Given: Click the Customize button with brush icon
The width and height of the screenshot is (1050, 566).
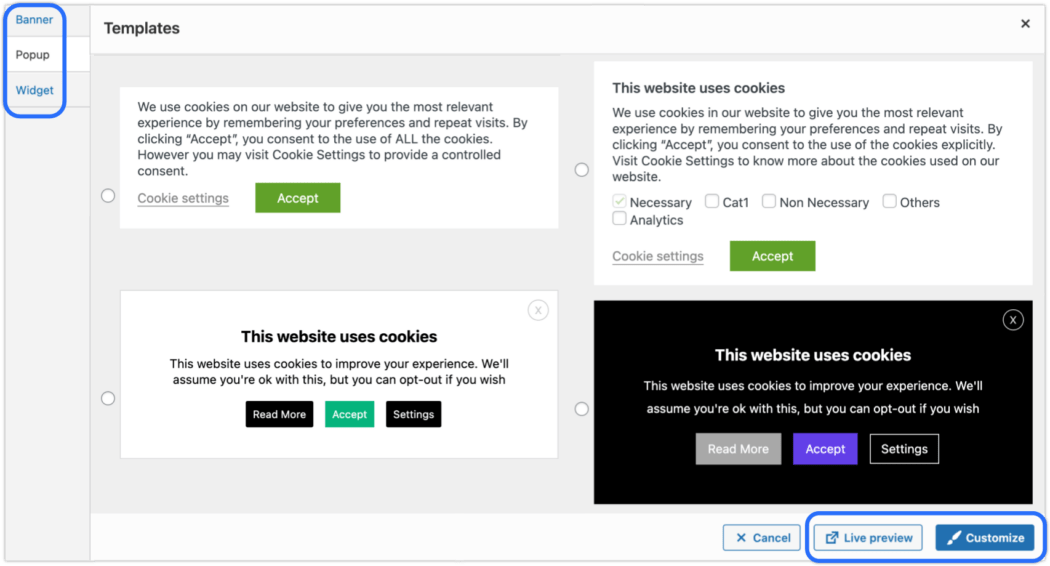Looking at the screenshot, I should 984,537.
